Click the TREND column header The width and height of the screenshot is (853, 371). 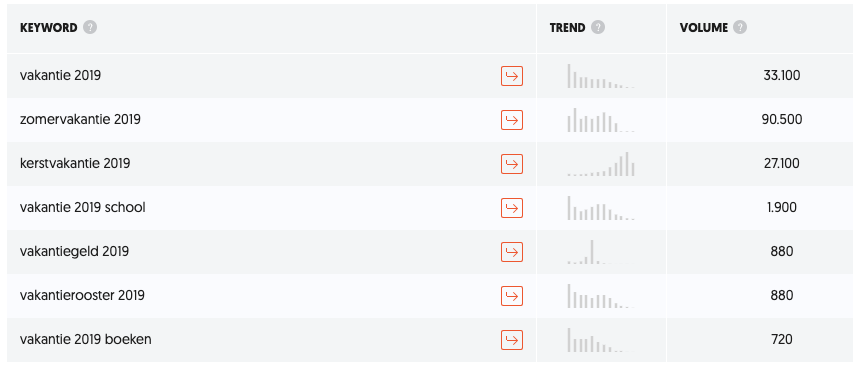[567, 28]
